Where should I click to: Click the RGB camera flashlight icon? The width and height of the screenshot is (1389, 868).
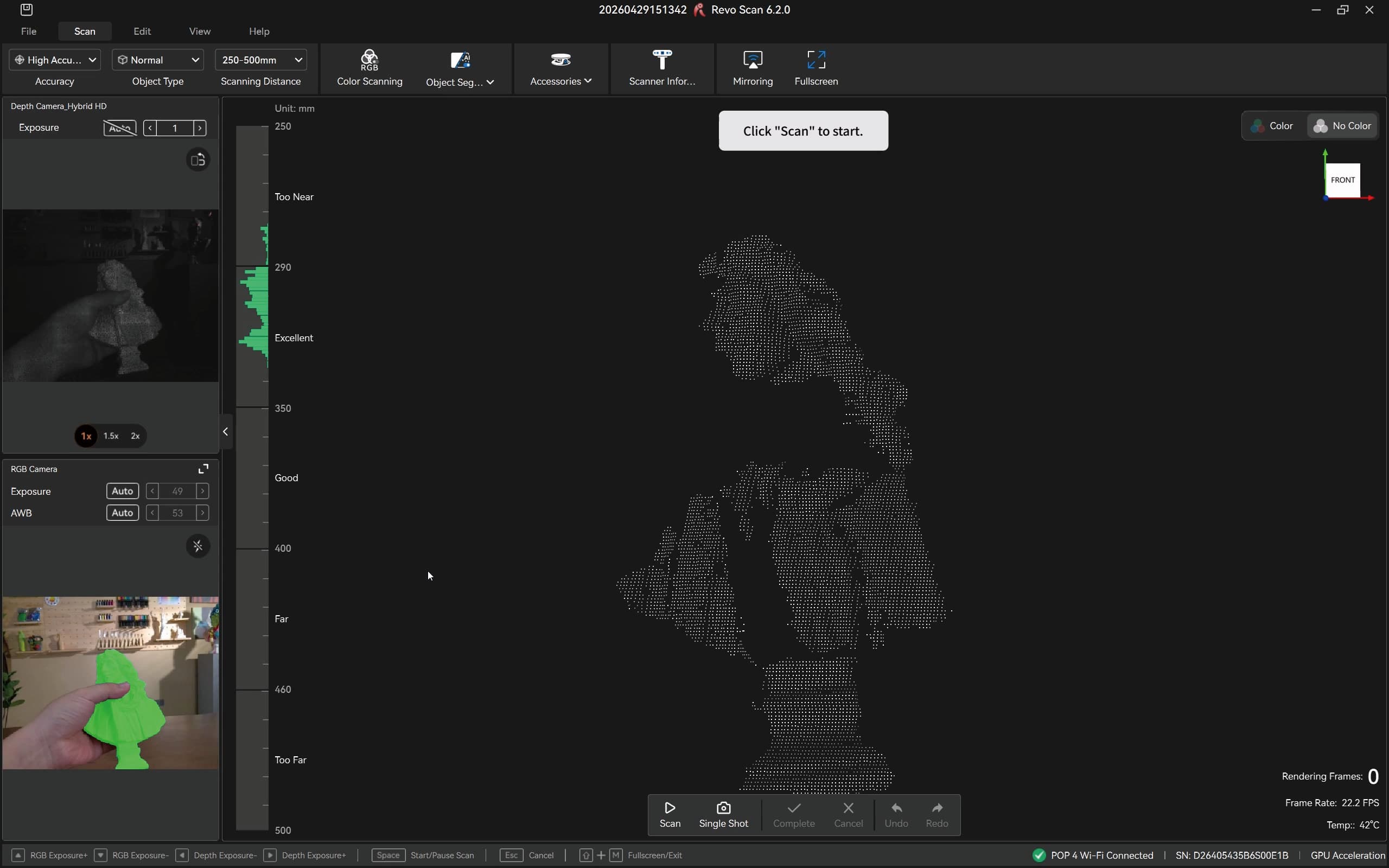(198, 546)
